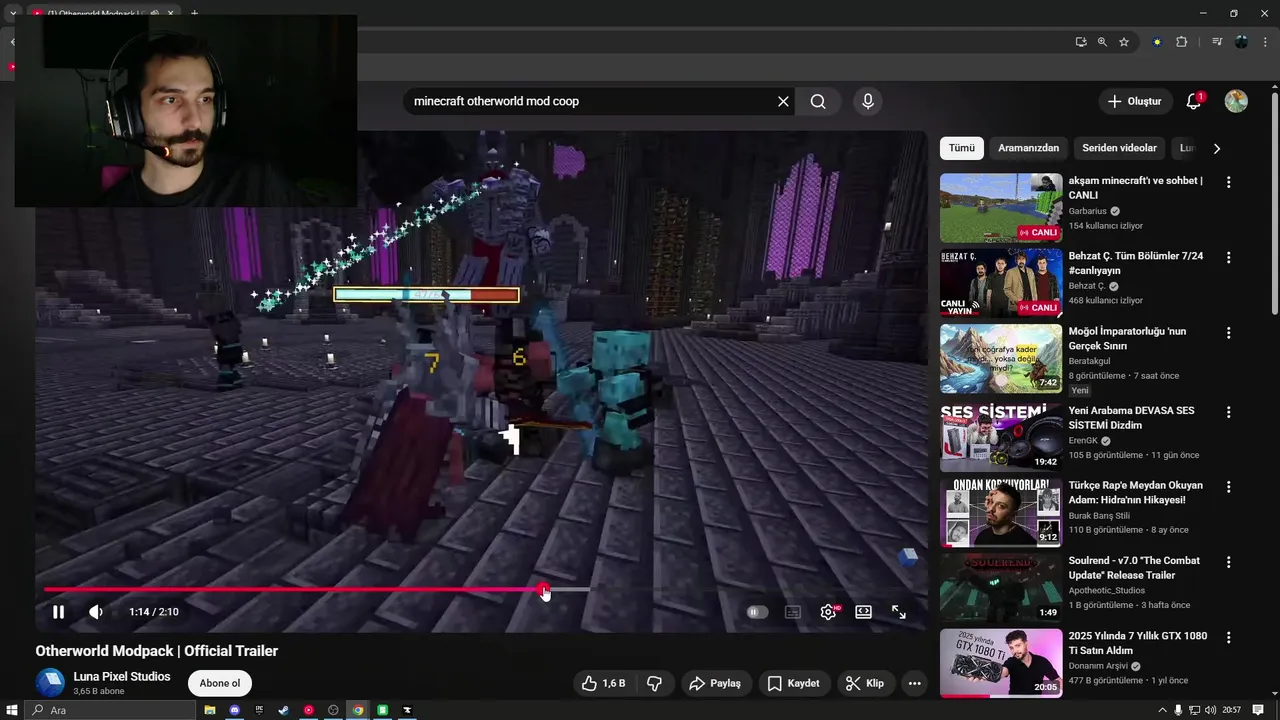This screenshot has width=1280, height=720.
Task: Open options menu for Yeni Arabama DEVASA SES video
Action: pos(1229,411)
